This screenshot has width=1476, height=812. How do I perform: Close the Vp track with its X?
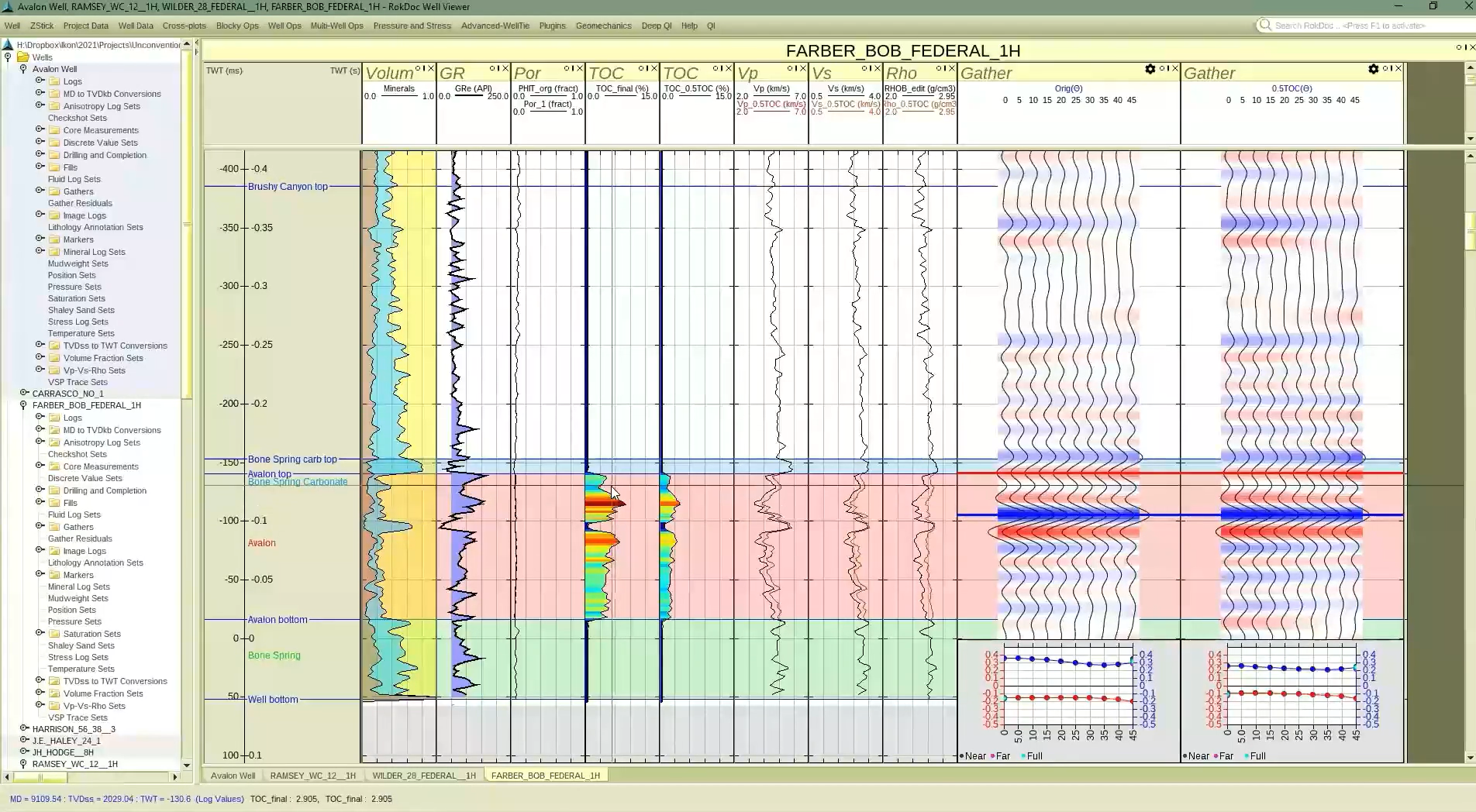[x=803, y=68]
